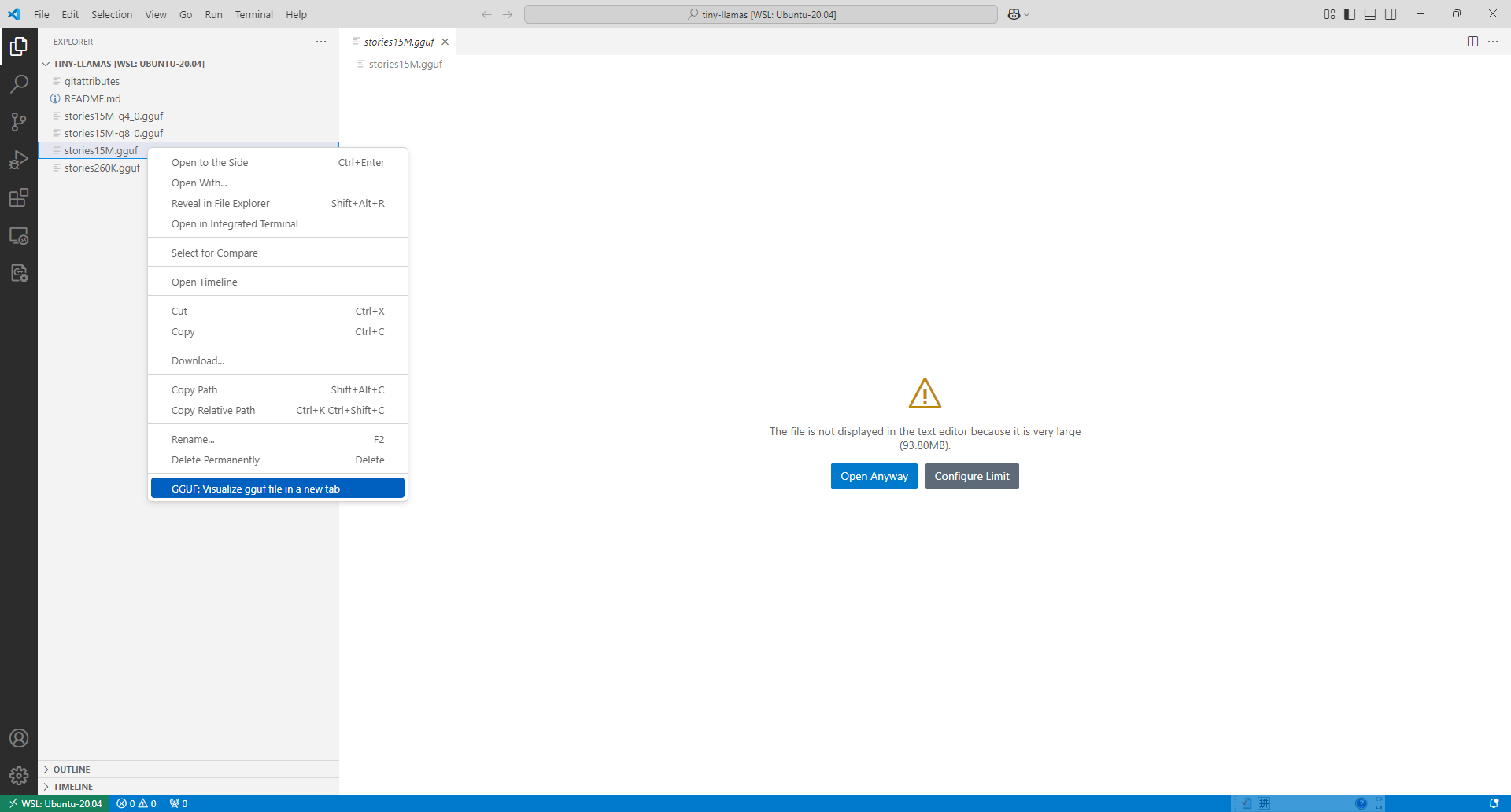
Task: Open the Terminal menu
Action: [x=253, y=14]
